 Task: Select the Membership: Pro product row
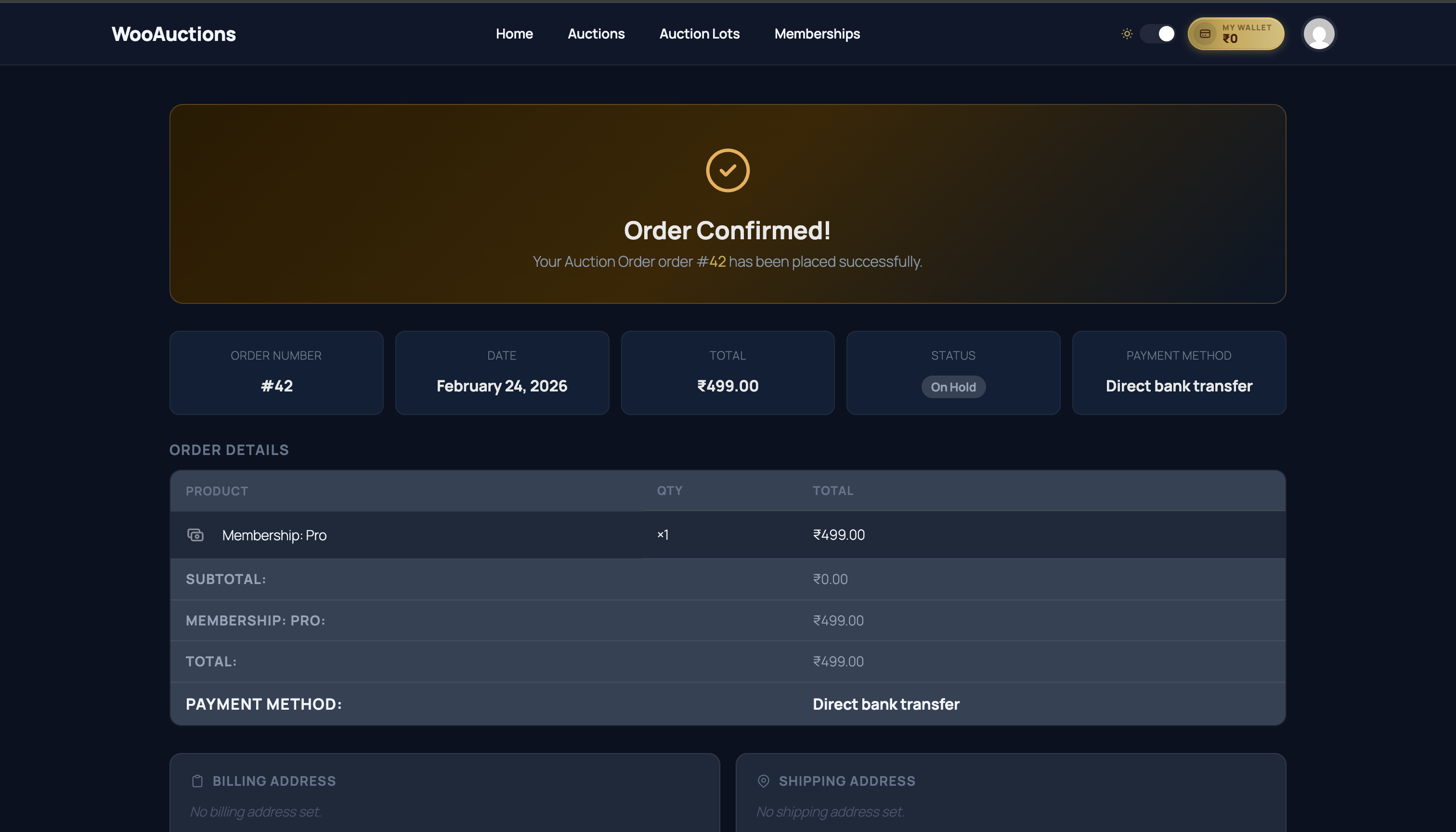pyautogui.click(x=274, y=535)
